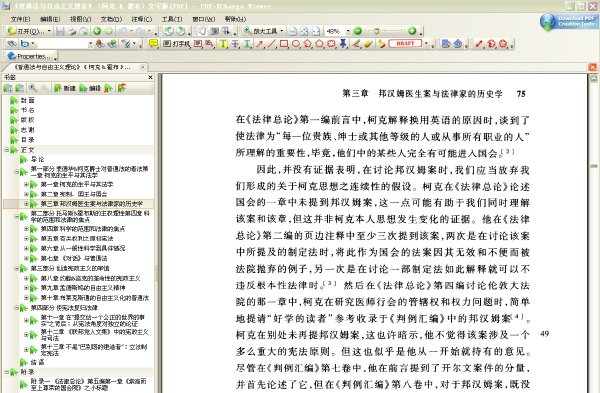This screenshot has height=393, width=600.
Task: Select the eraser tool icon
Action: click(368, 44)
